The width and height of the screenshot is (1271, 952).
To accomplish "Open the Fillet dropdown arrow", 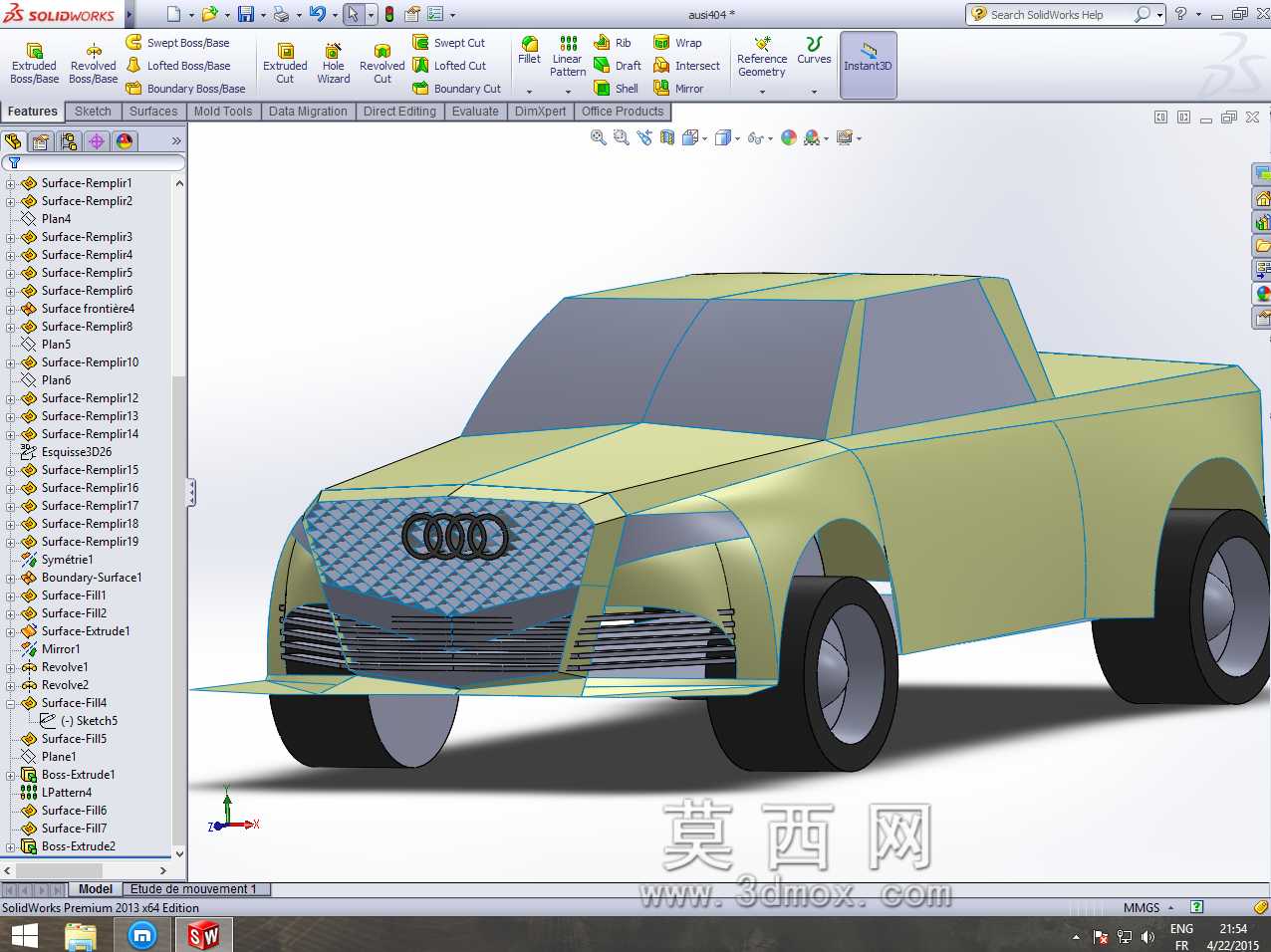I will click(529, 92).
